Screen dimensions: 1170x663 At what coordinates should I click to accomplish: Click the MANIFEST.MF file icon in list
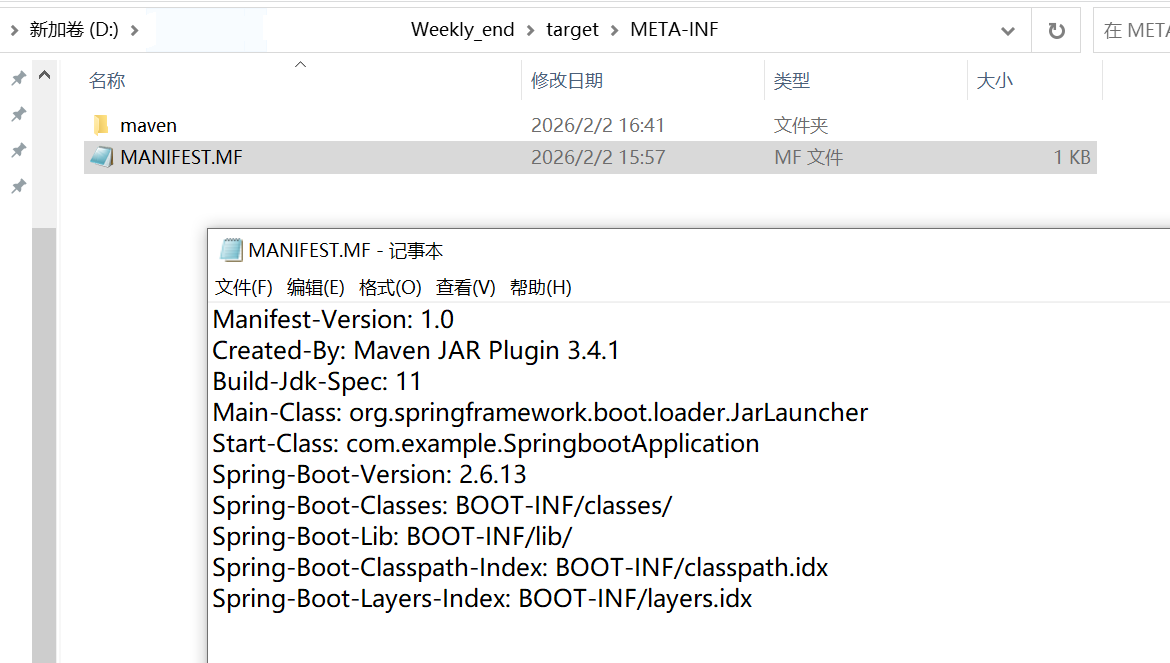[x=101, y=157]
